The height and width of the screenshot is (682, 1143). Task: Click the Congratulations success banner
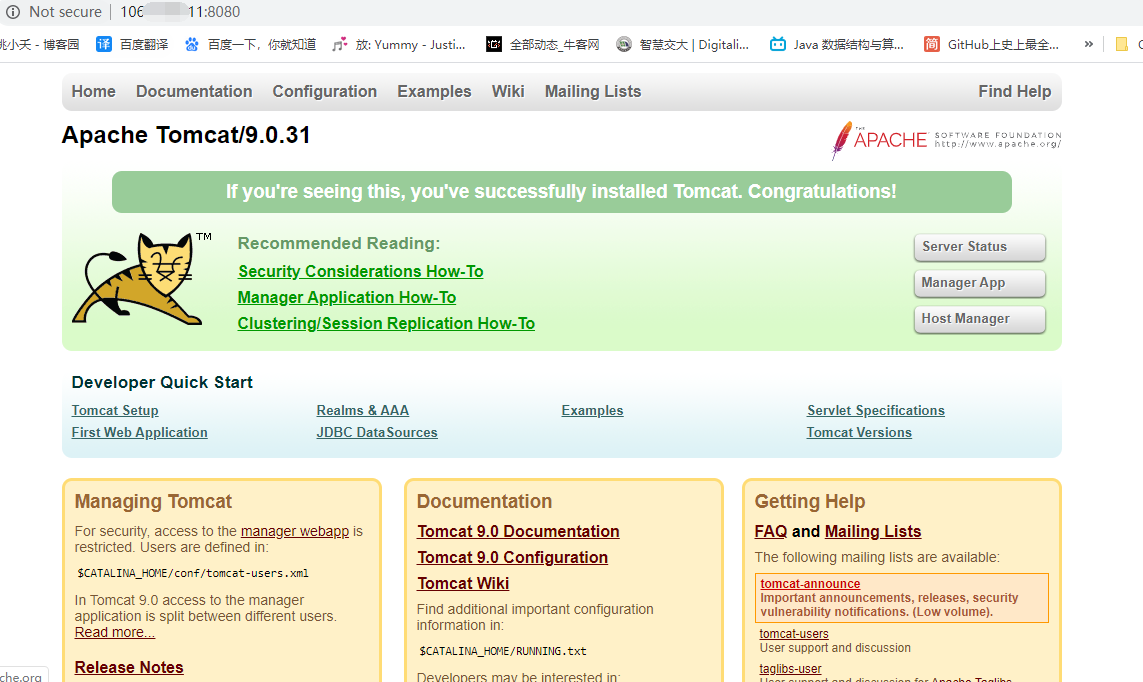pos(561,192)
